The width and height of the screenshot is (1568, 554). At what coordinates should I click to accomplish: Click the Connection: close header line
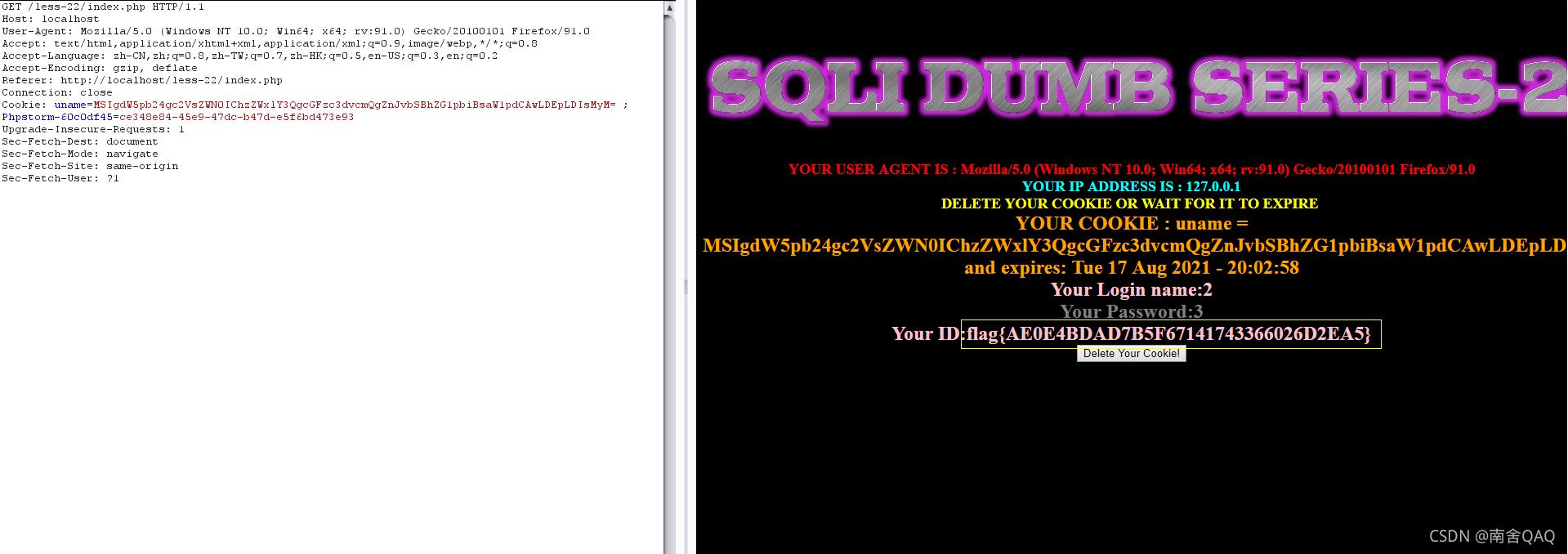[57, 92]
